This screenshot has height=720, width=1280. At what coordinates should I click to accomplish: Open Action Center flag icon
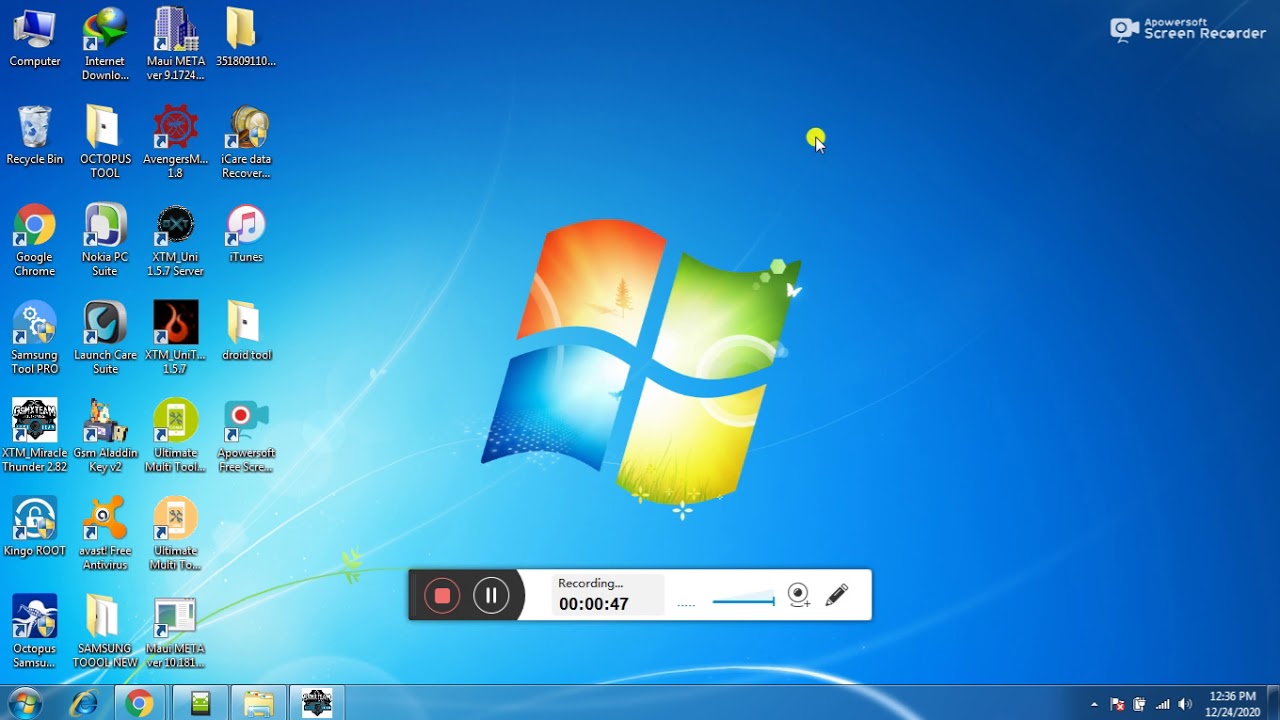tap(1117, 704)
